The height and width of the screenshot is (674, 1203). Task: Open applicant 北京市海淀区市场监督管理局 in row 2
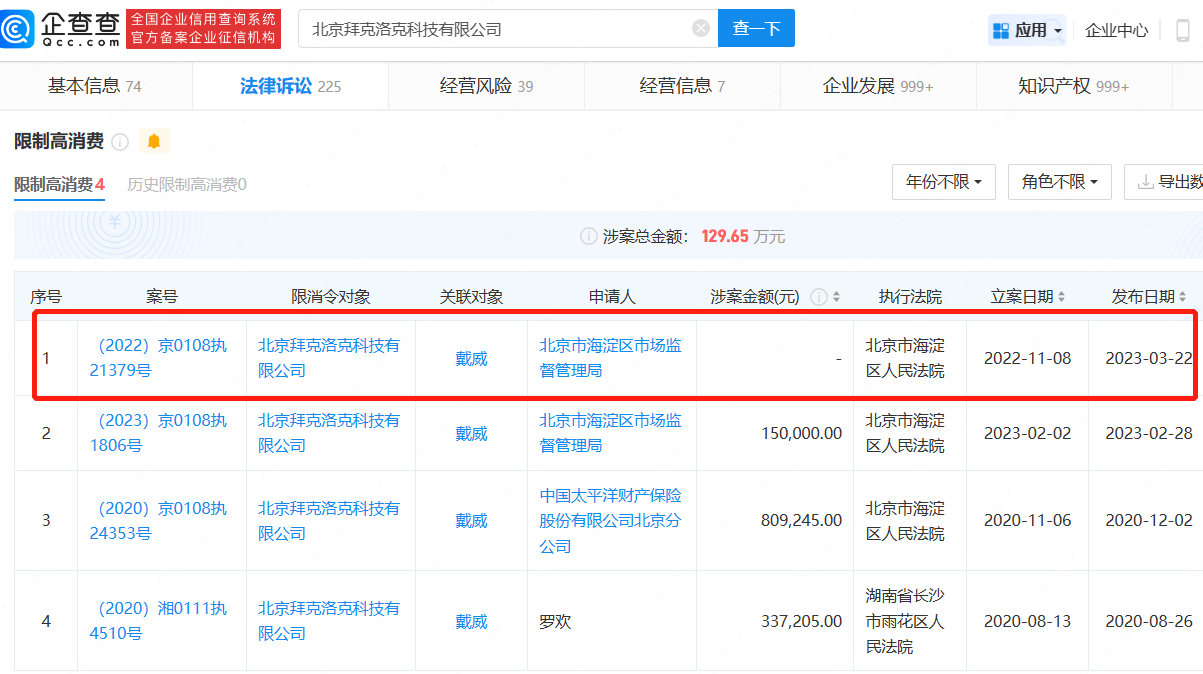[611, 433]
